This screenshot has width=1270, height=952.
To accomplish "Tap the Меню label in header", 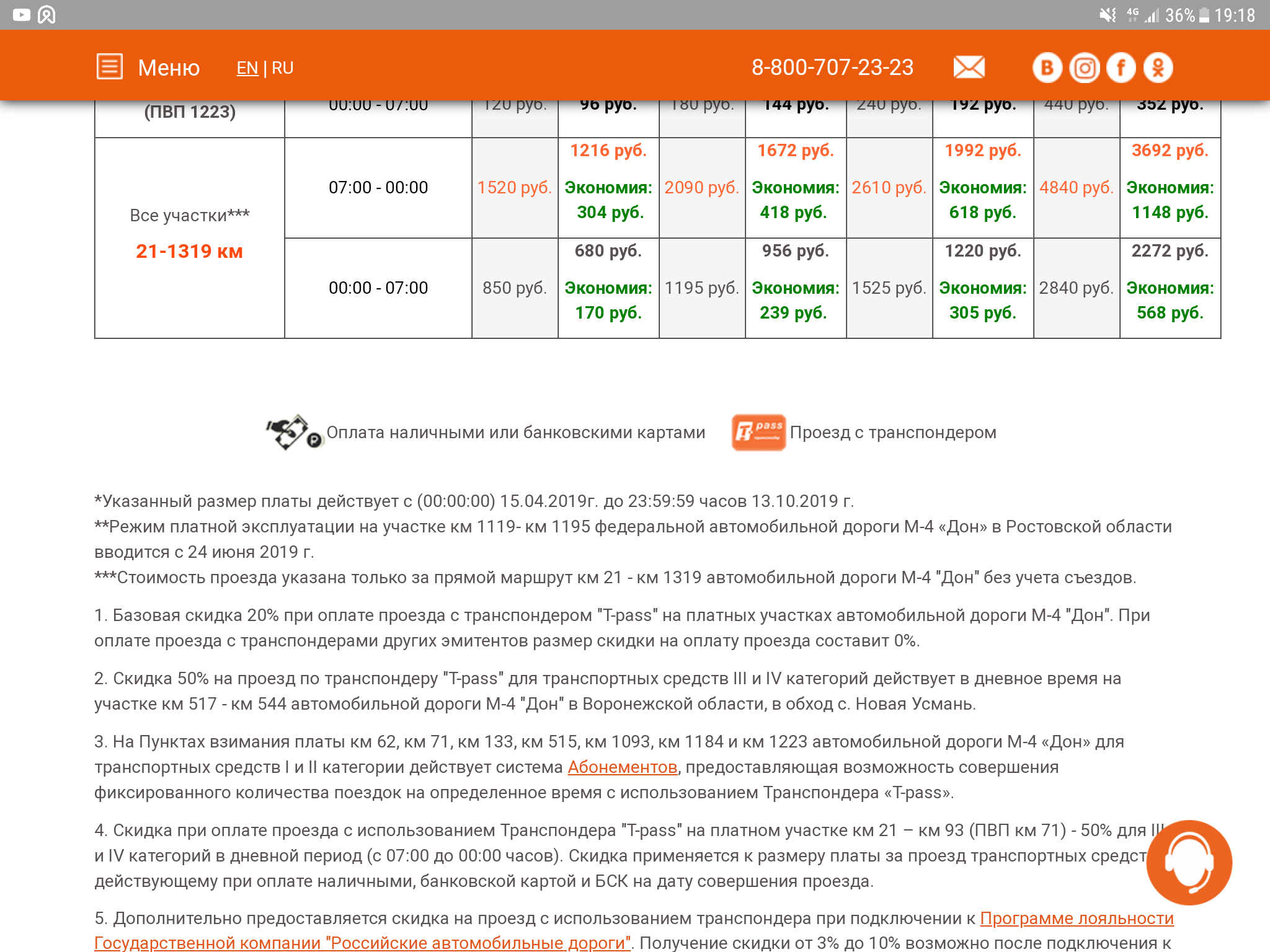I will (169, 68).
